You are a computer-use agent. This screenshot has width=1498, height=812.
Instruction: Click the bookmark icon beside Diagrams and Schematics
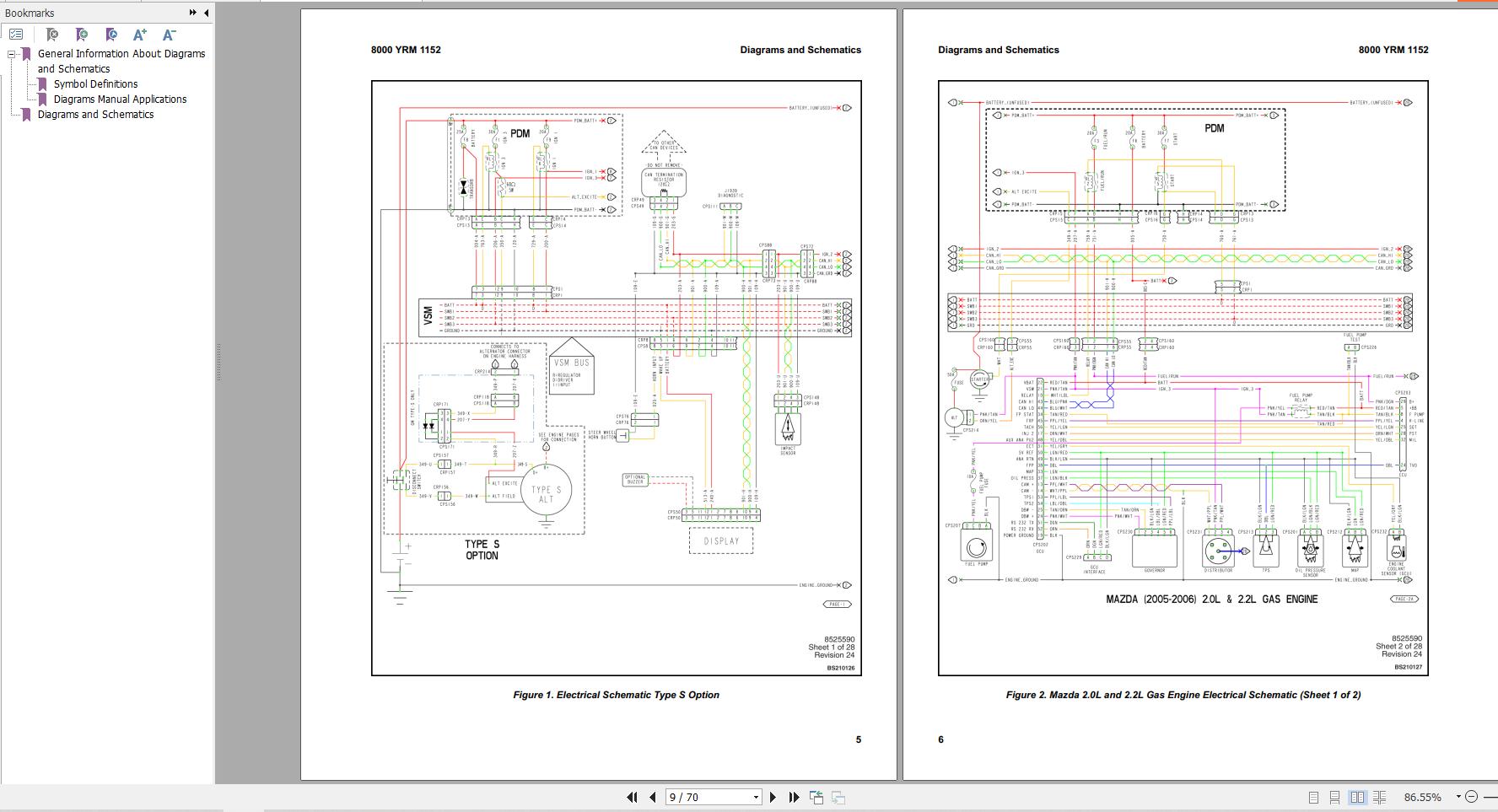point(26,115)
